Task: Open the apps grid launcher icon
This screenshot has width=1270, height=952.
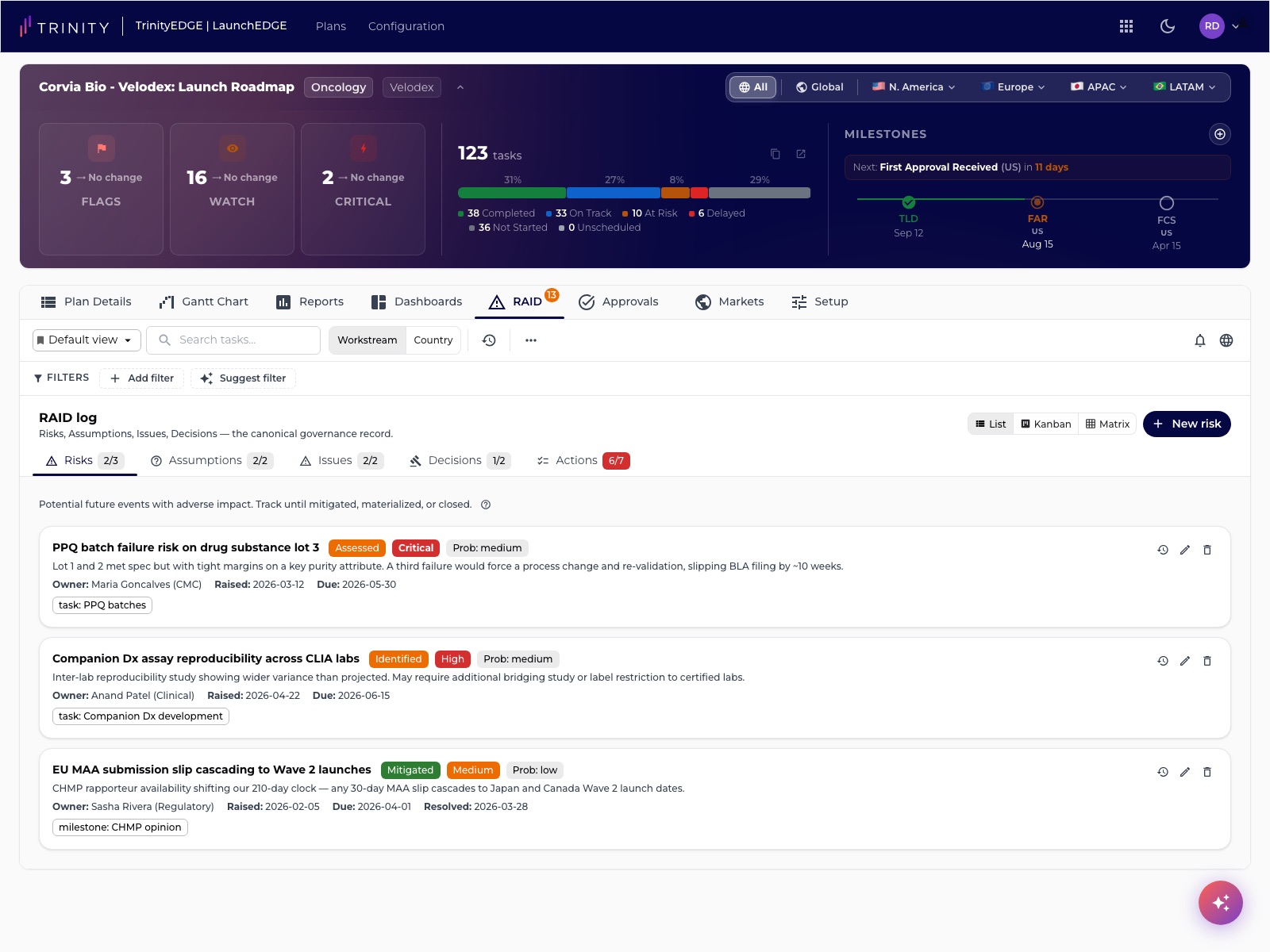Action: point(1126,26)
